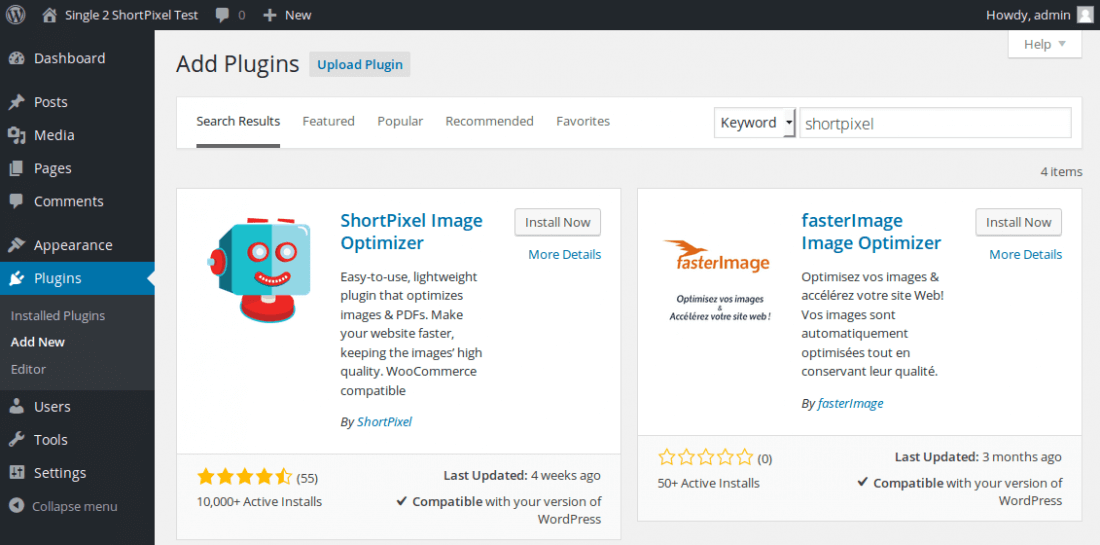Click Upload Plugin button
The height and width of the screenshot is (545, 1100).
360,65
